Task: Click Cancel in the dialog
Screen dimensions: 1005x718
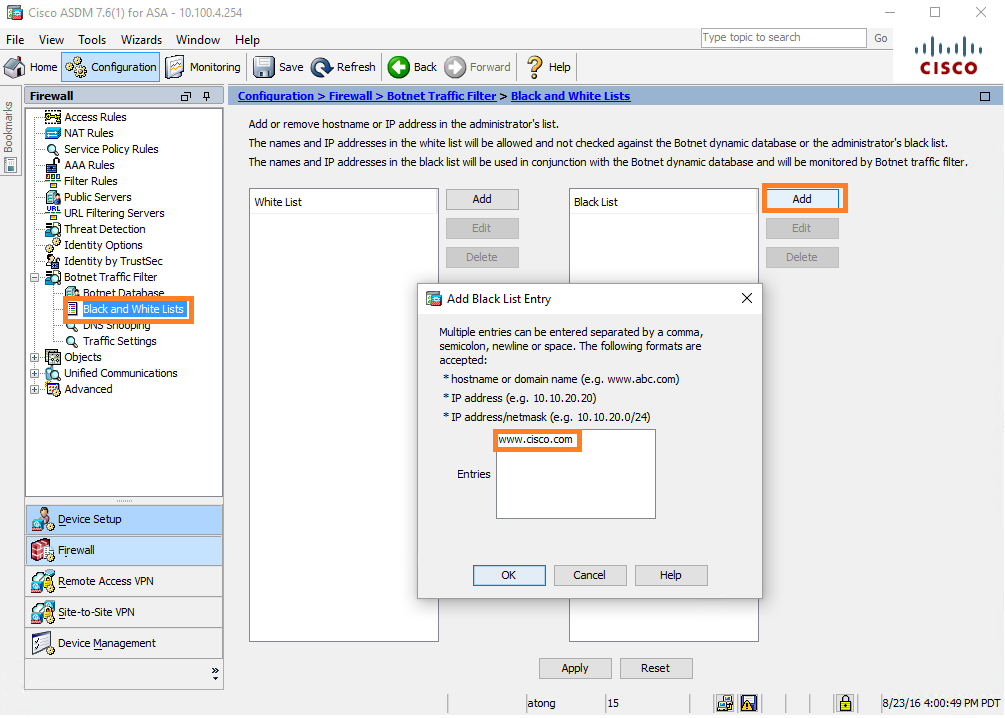Action: 589,575
